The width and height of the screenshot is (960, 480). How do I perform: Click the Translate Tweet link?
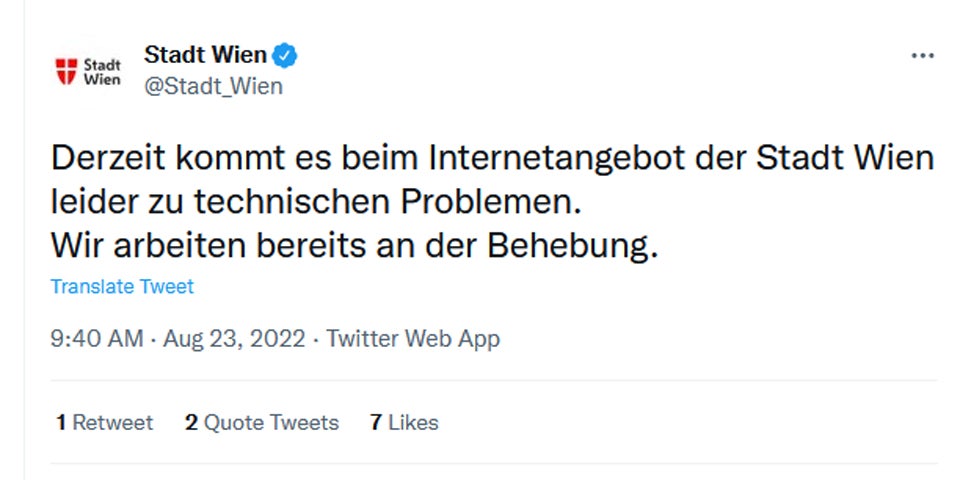(x=122, y=287)
